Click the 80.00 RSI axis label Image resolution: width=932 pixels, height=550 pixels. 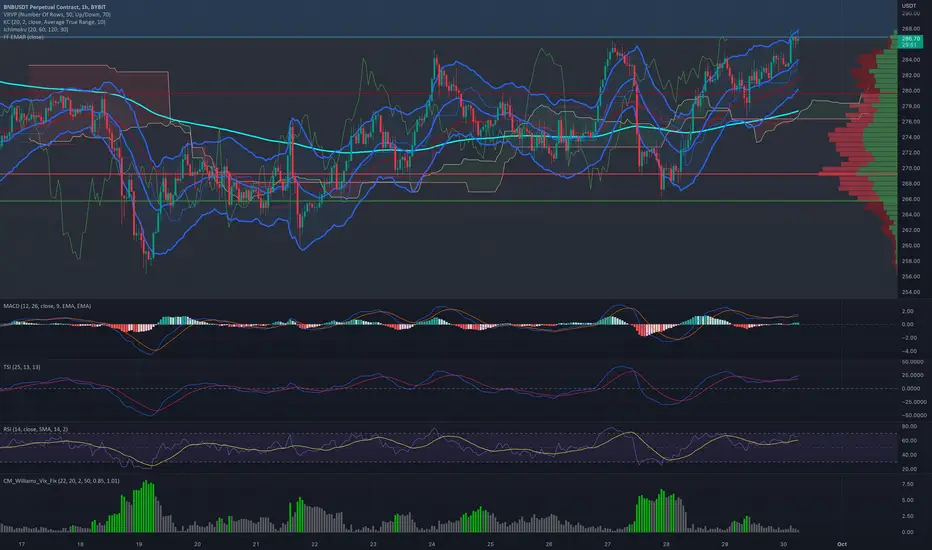click(909, 426)
